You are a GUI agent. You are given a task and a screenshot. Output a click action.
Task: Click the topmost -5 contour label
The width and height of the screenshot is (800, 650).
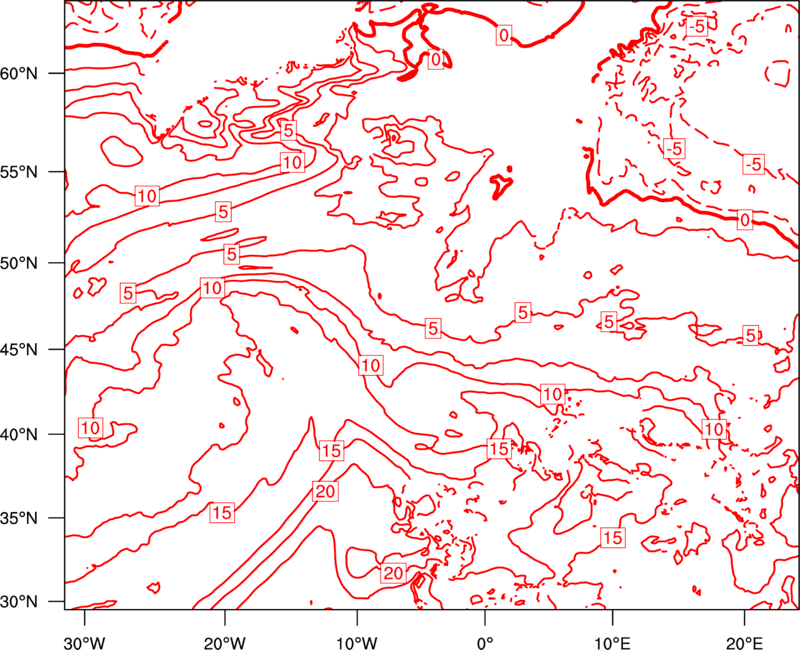[696, 26]
